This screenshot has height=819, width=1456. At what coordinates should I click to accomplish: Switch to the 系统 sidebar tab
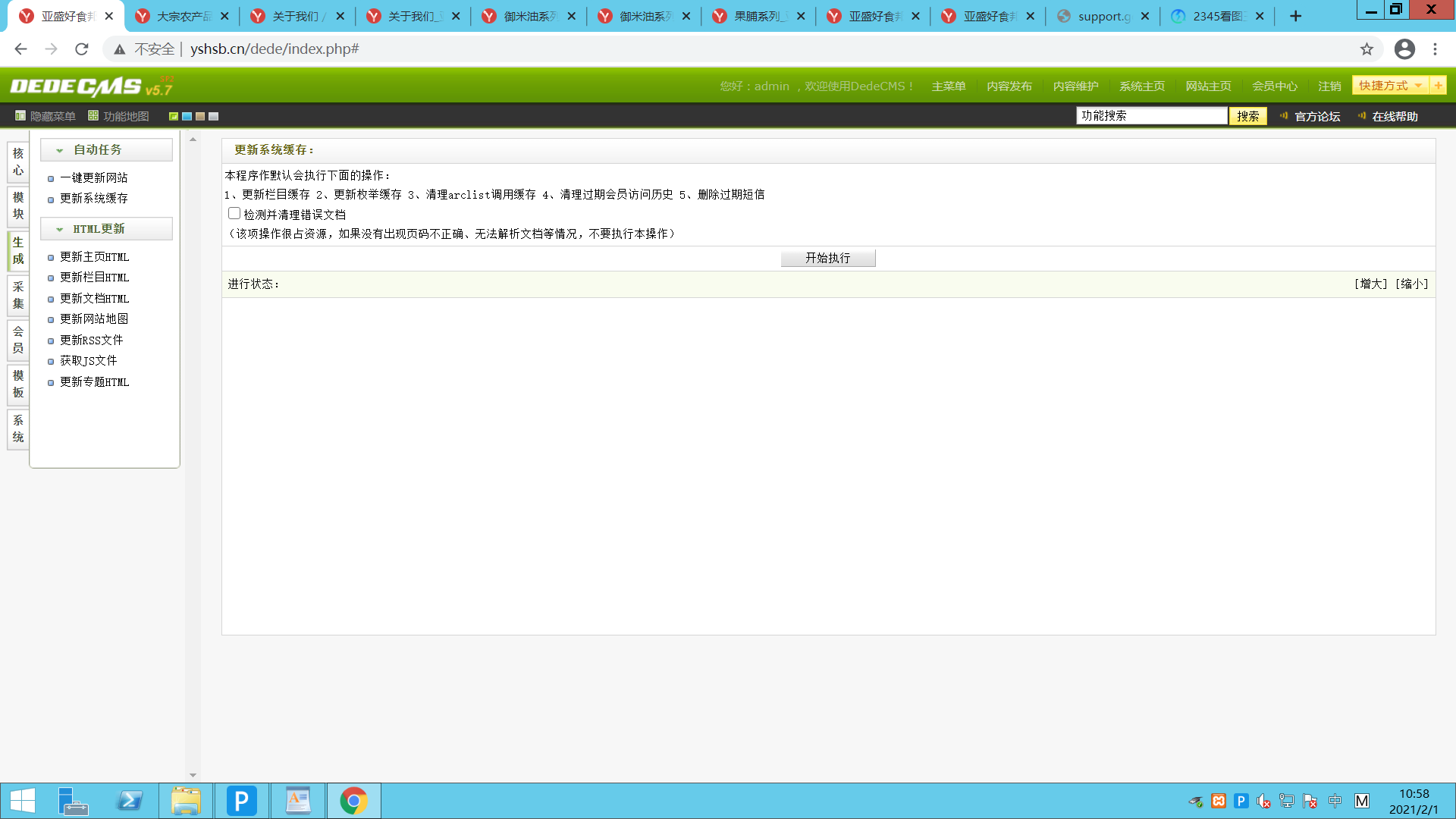pos(18,428)
